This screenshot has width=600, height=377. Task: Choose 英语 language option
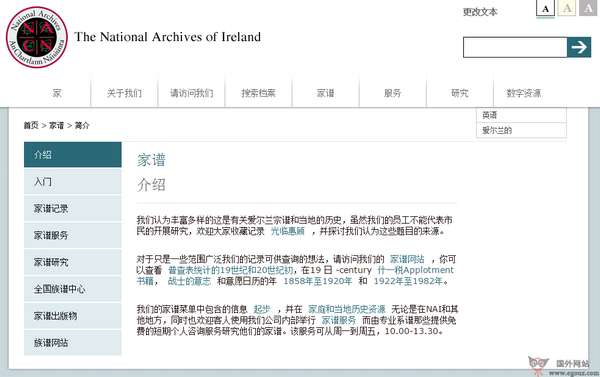521,115
